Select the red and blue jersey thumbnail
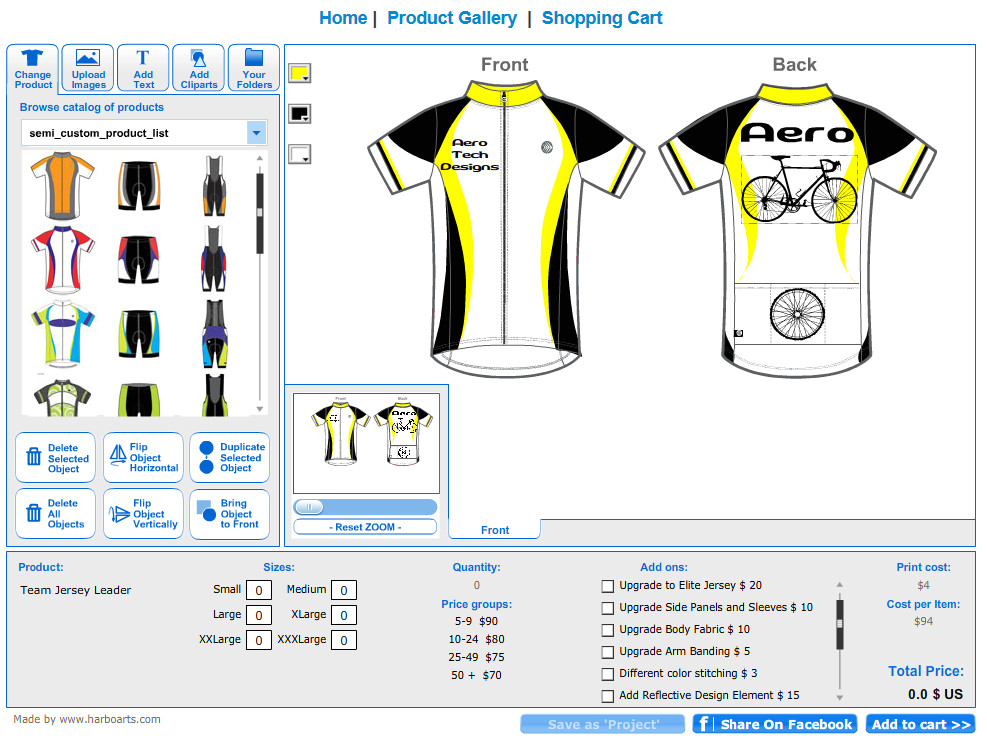 [62, 259]
